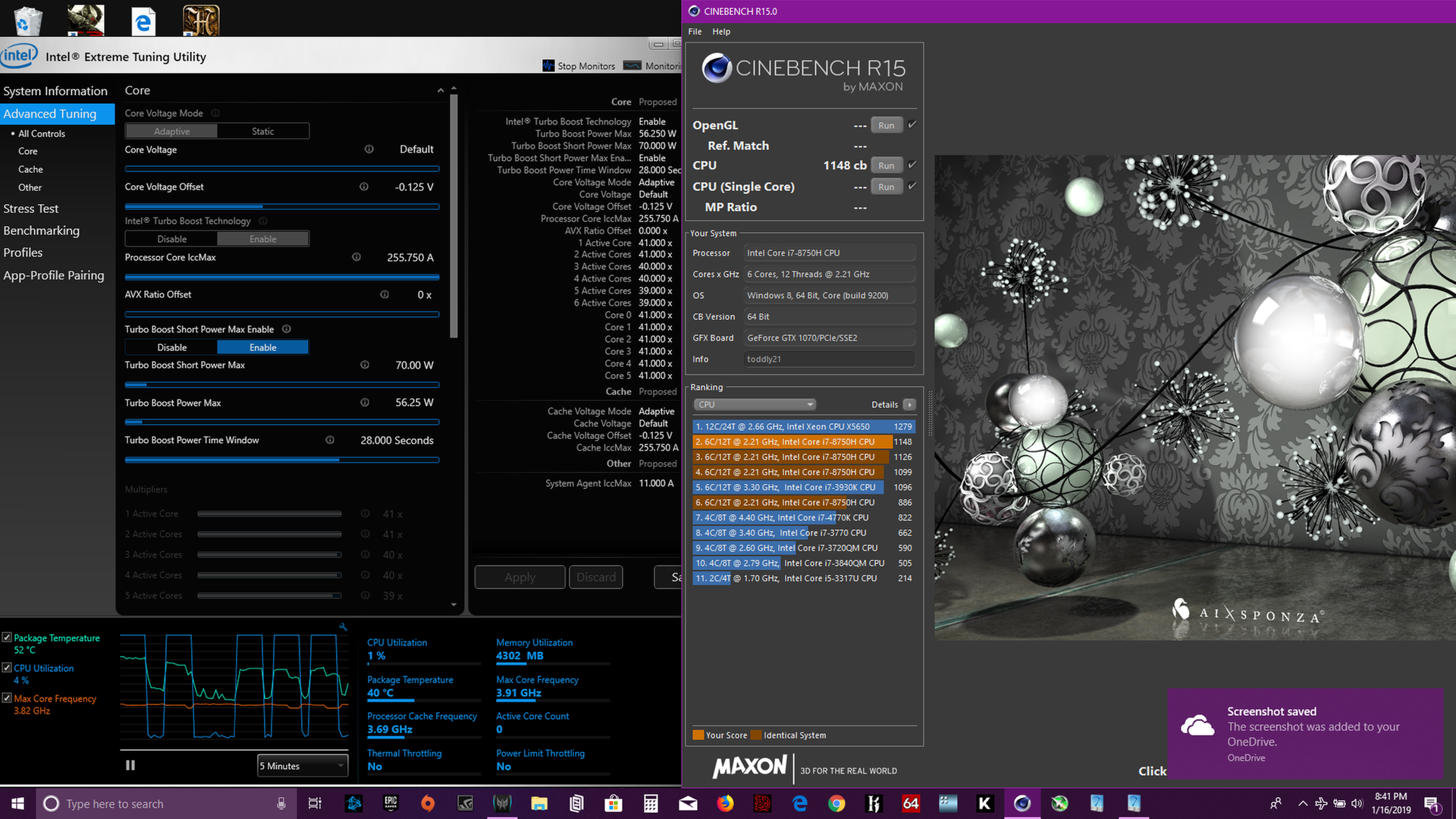Image resolution: width=1456 pixels, height=819 pixels.
Task: Click the info icon beside AVX Ratio Offset
Action: pyautogui.click(x=384, y=294)
